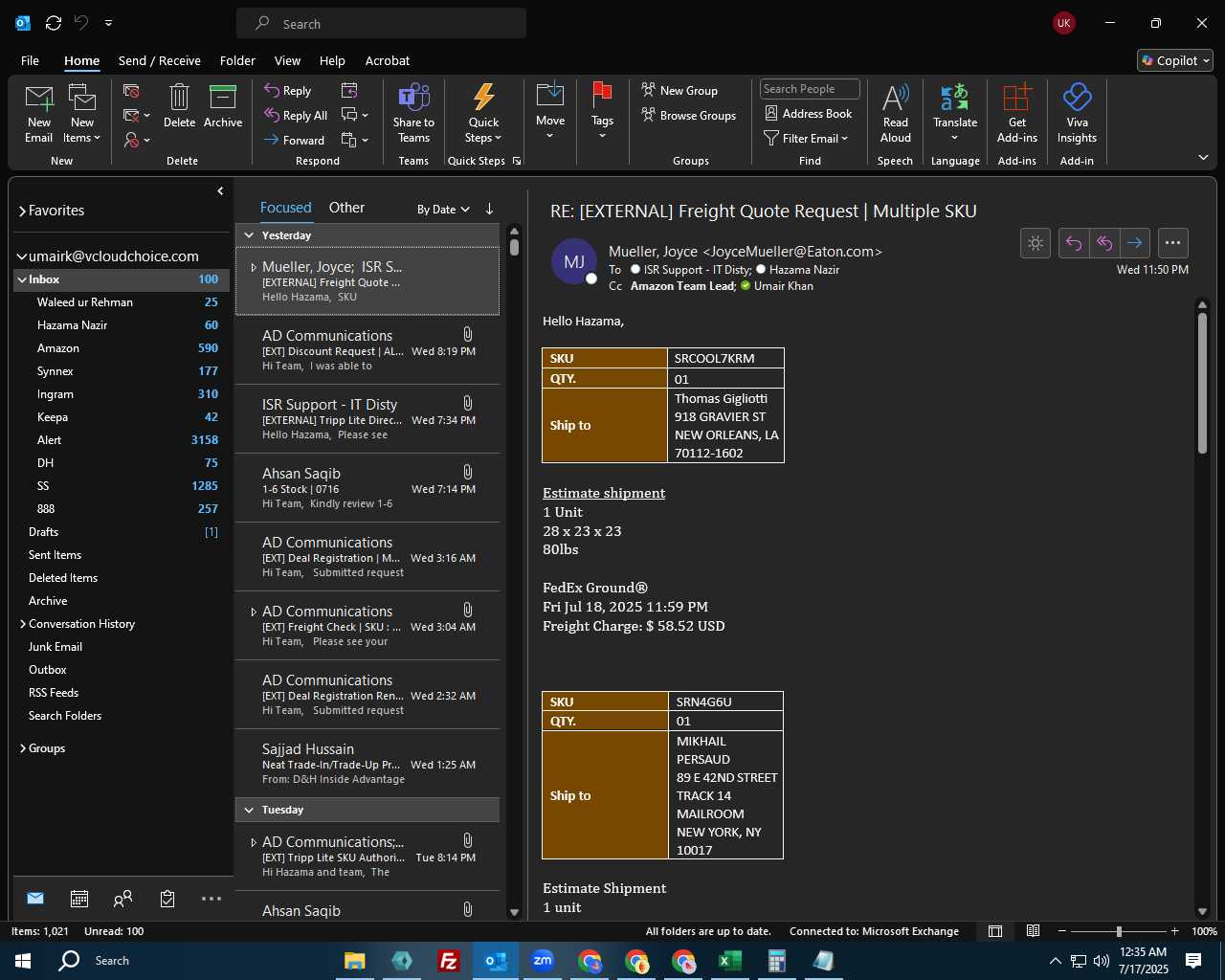Open the Sent Items folder
The width and height of the screenshot is (1225, 980).
coord(121,555)
